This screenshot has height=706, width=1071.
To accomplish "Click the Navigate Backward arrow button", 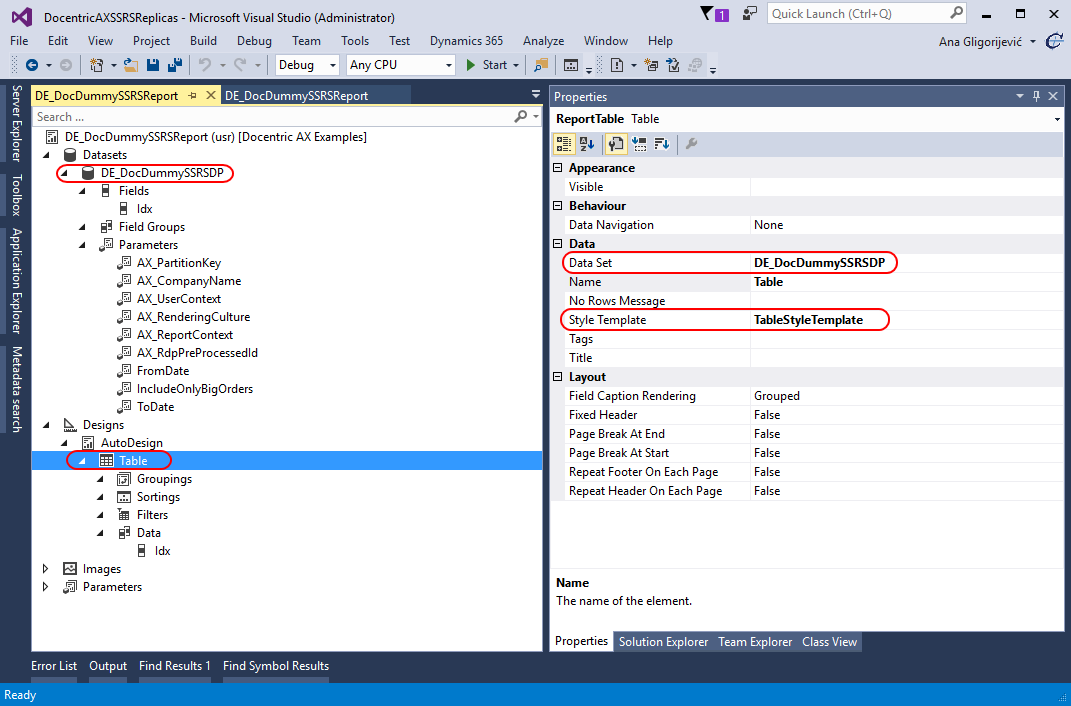I will click(x=31, y=65).
